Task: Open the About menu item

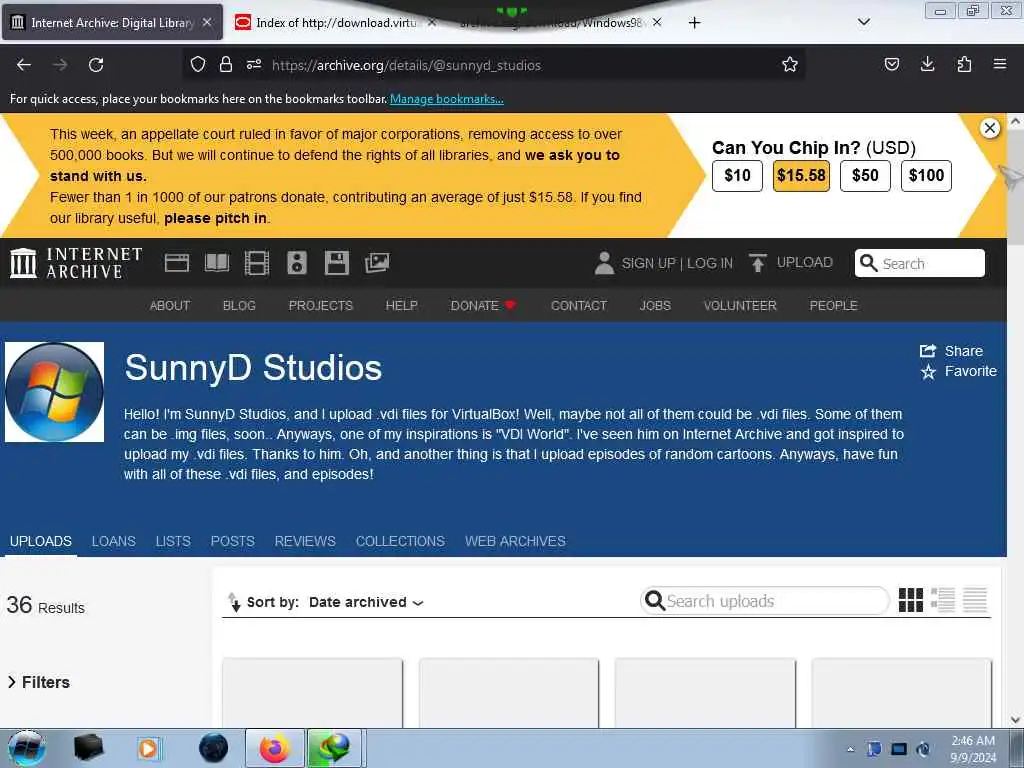Action: pyautogui.click(x=170, y=306)
